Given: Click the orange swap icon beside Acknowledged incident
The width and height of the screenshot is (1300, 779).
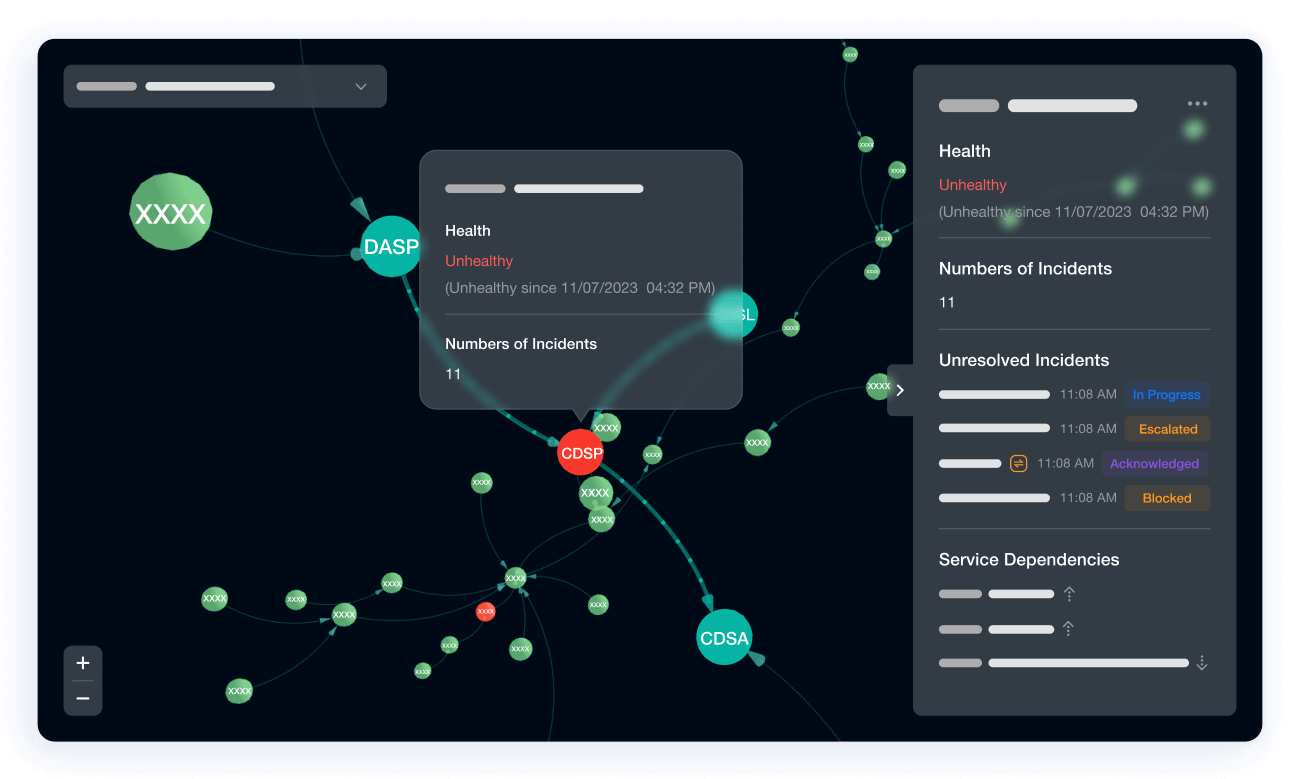Looking at the screenshot, I should tap(1018, 463).
